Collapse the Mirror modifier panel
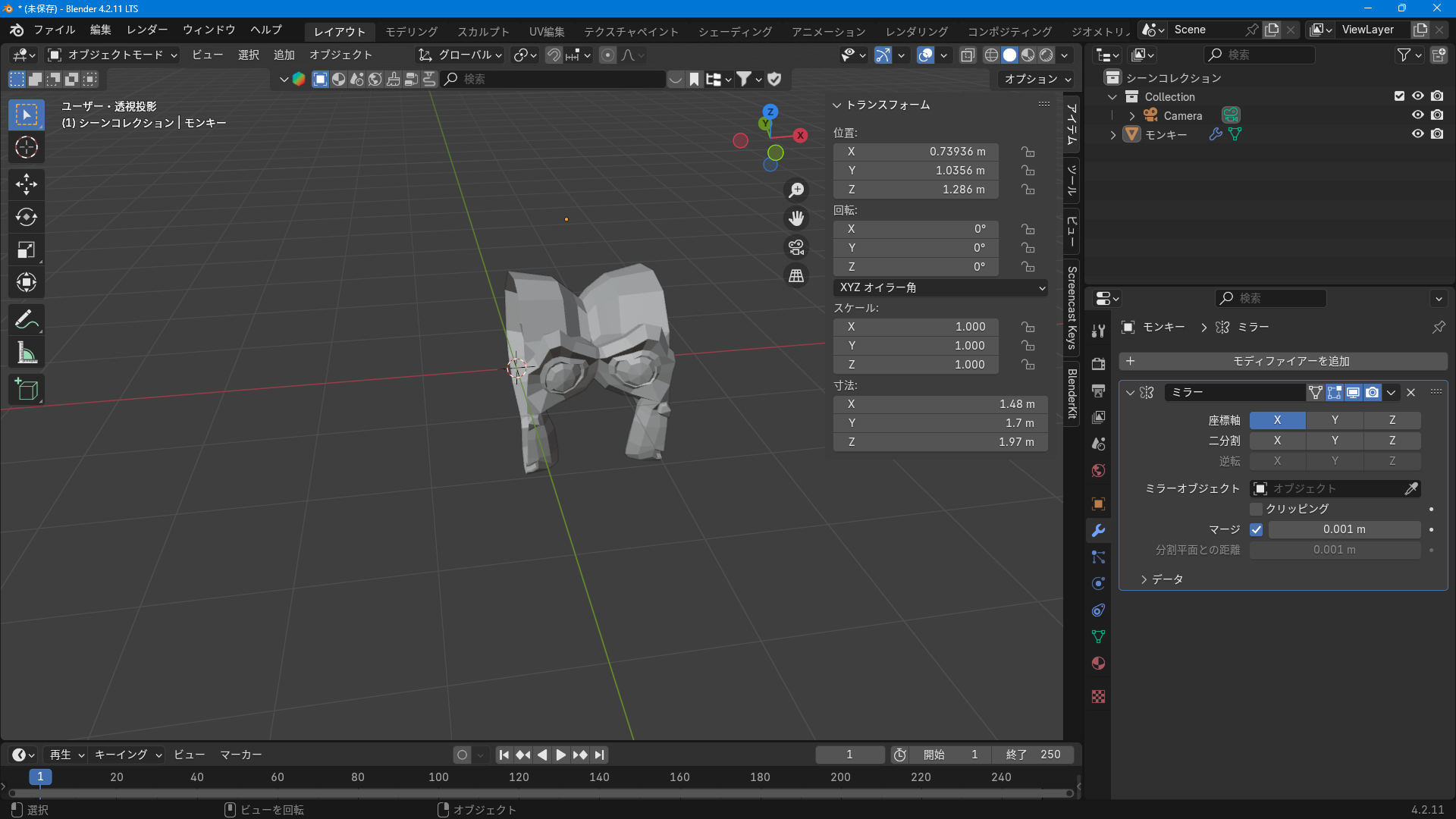This screenshot has width=1456, height=819. click(x=1130, y=392)
